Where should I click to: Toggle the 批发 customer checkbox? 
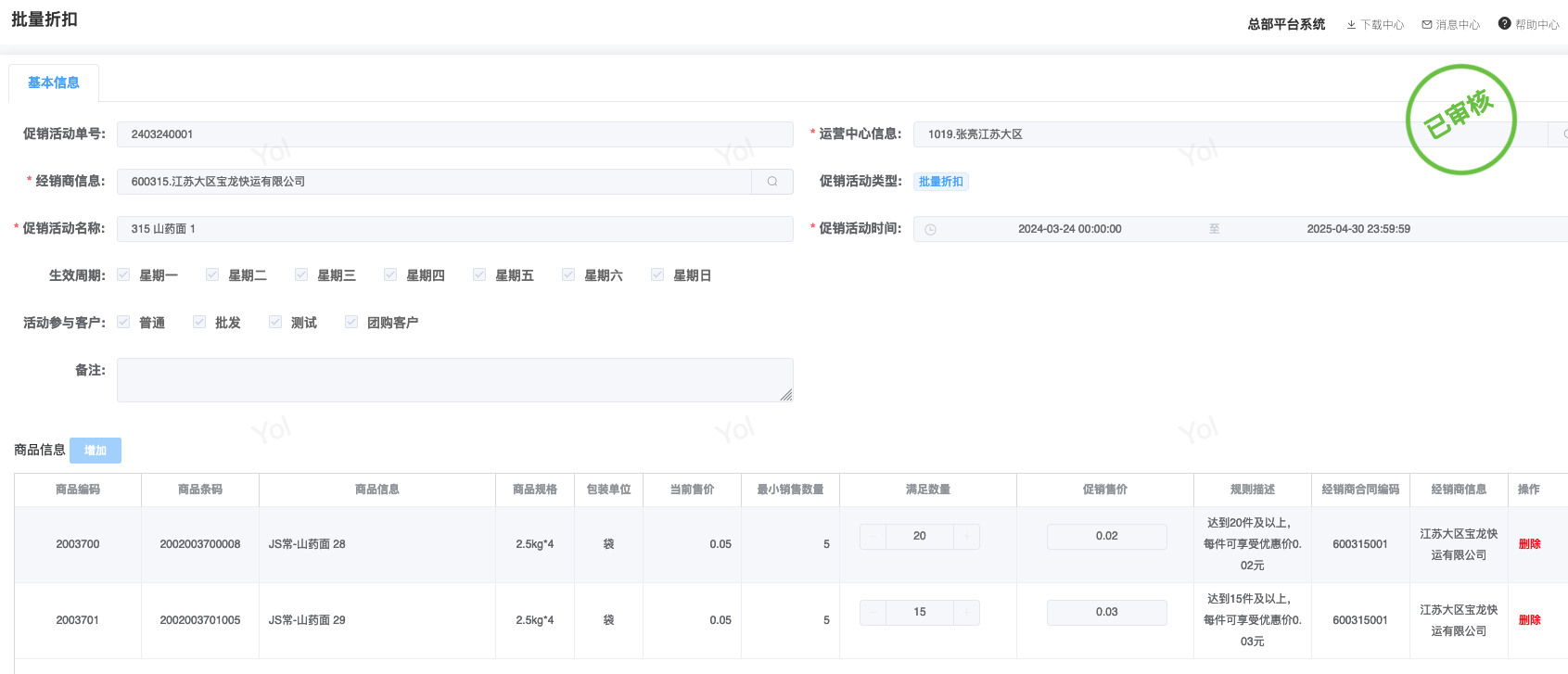[199, 323]
